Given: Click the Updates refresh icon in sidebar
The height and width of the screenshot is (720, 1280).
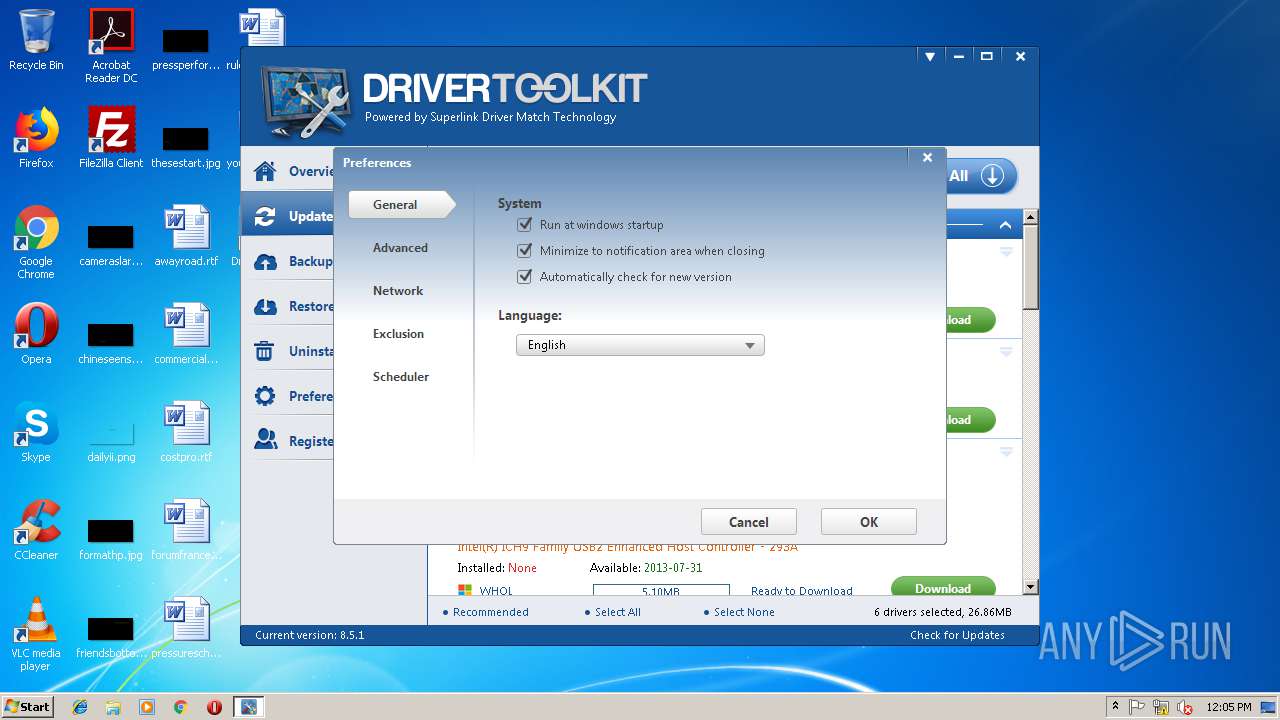Looking at the screenshot, I should click(265, 216).
